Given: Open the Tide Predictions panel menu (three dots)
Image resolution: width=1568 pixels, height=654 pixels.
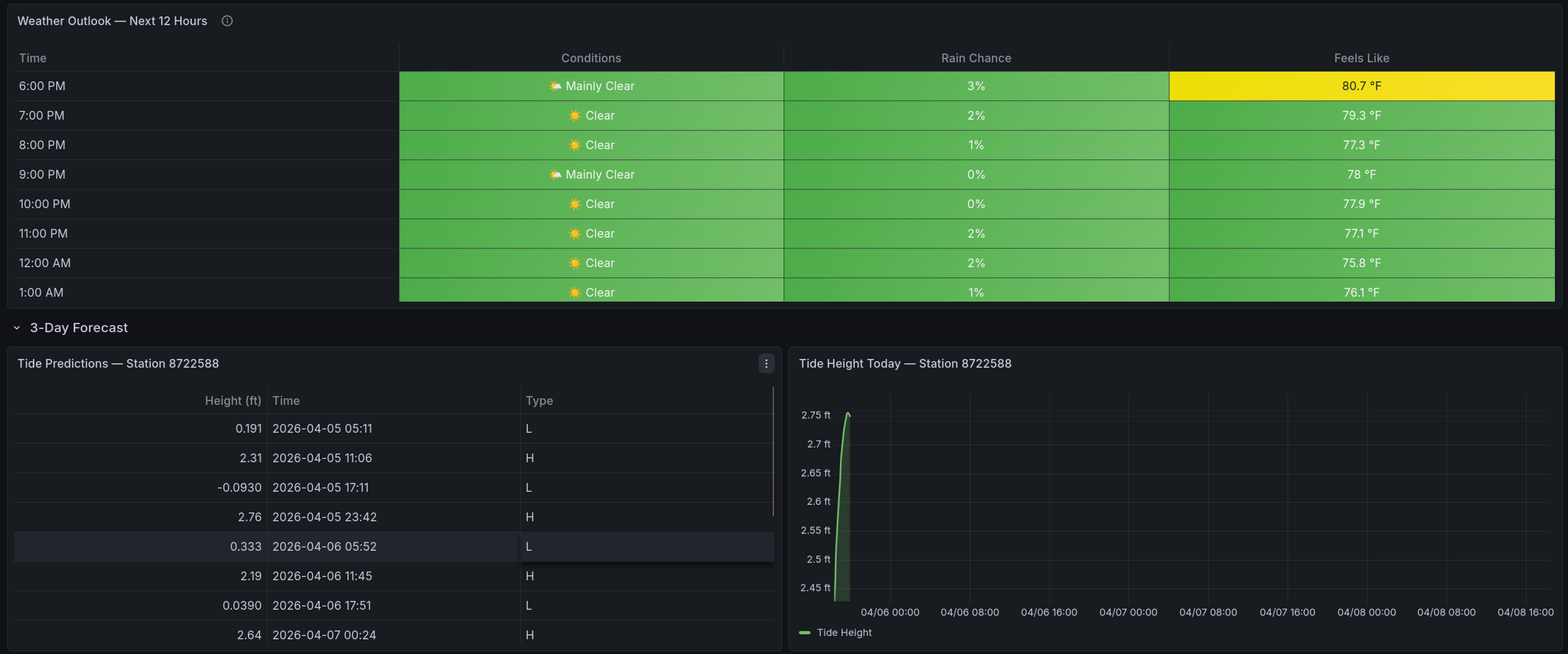Looking at the screenshot, I should tap(766, 363).
